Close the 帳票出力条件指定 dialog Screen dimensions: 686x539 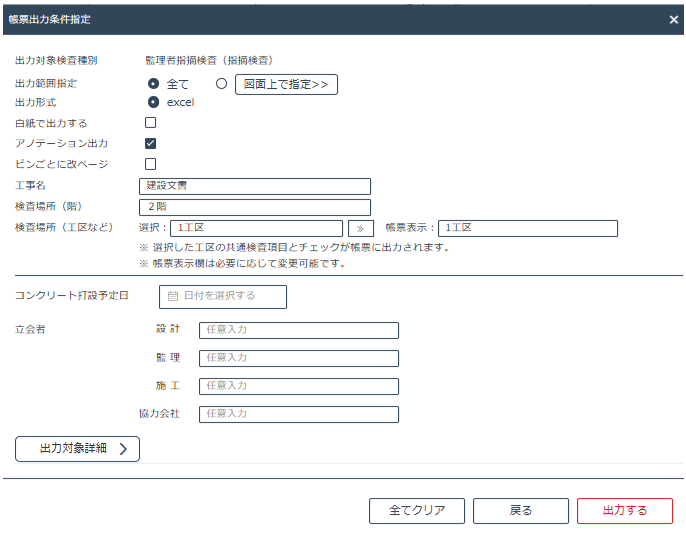click(x=673, y=19)
